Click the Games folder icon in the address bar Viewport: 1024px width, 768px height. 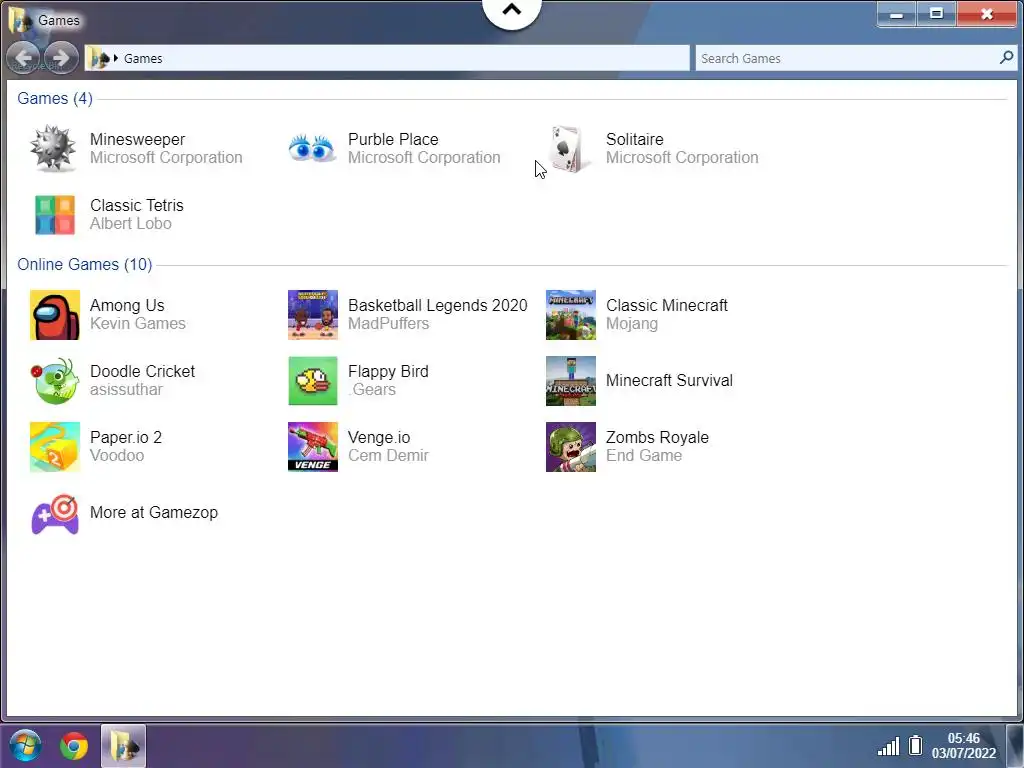tap(99, 58)
